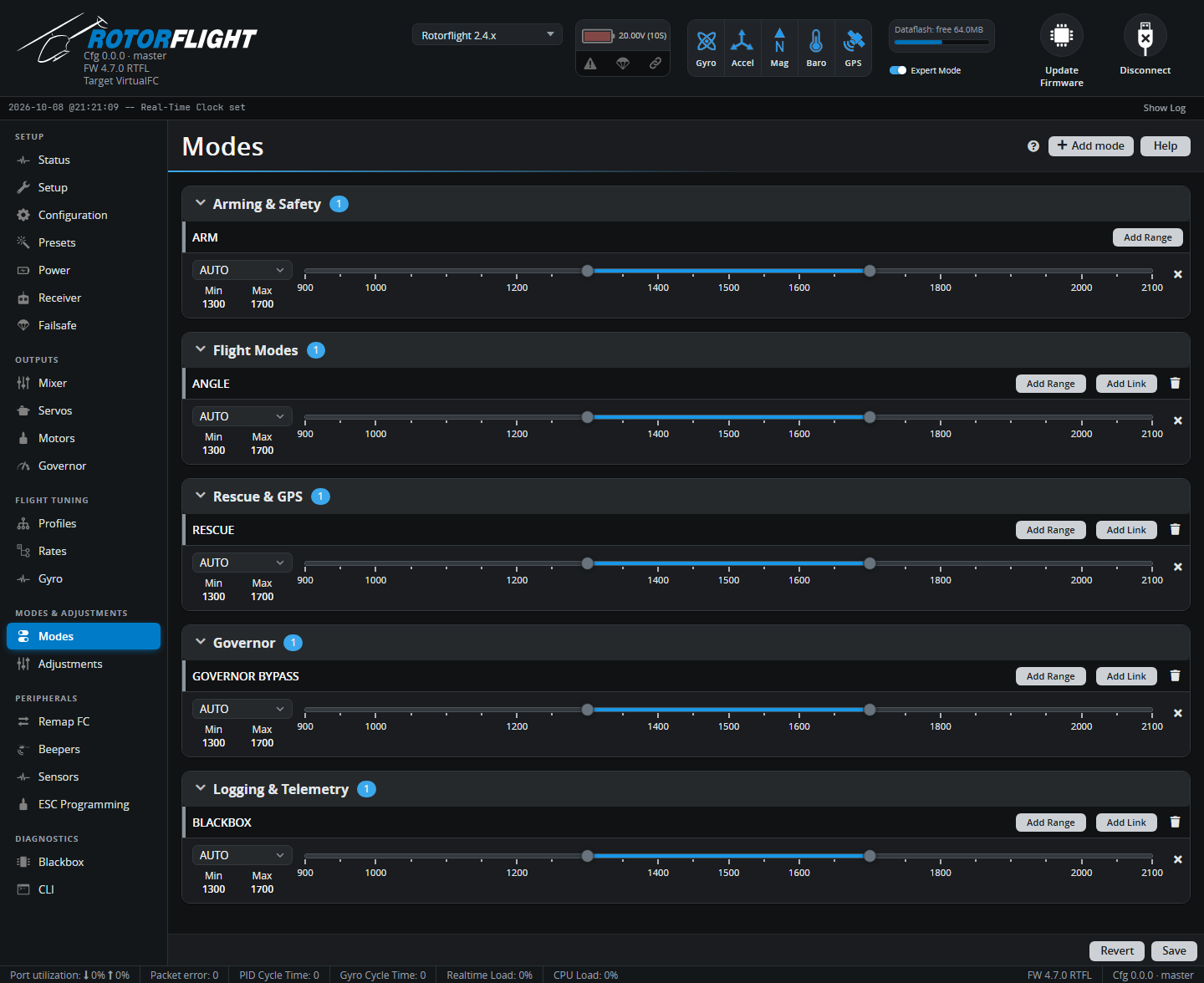Open the ARM channel AUTO dropdown

click(242, 270)
